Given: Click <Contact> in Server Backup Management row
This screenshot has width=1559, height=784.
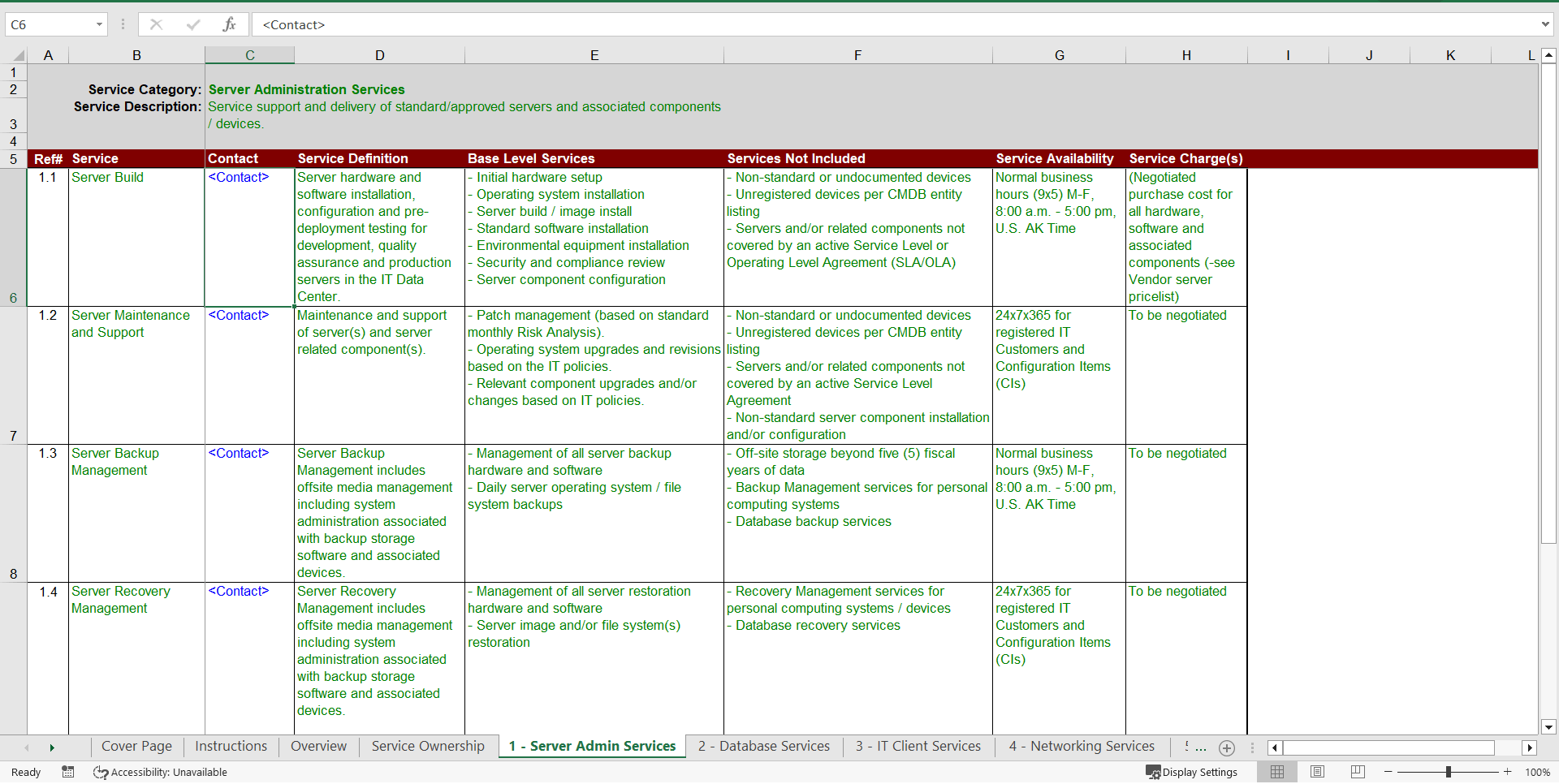Looking at the screenshot, I should tap(249, 513).
